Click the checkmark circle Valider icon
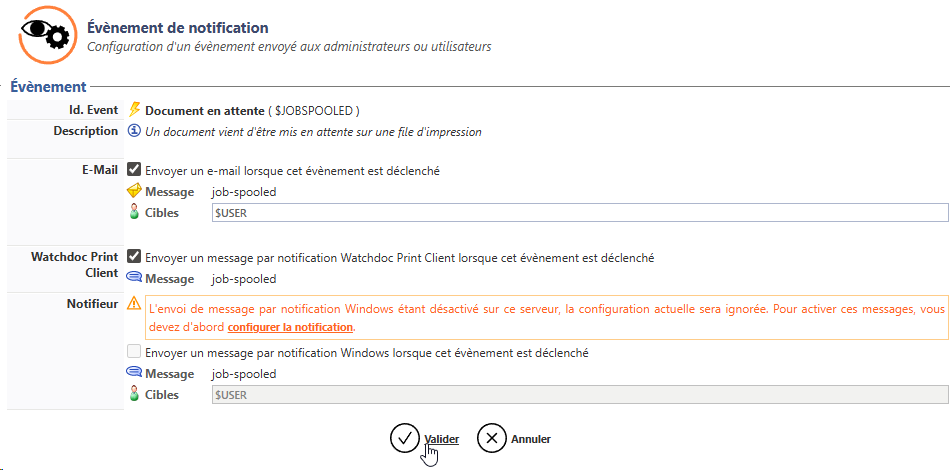950x470 pixels. (x=404, y=438)
